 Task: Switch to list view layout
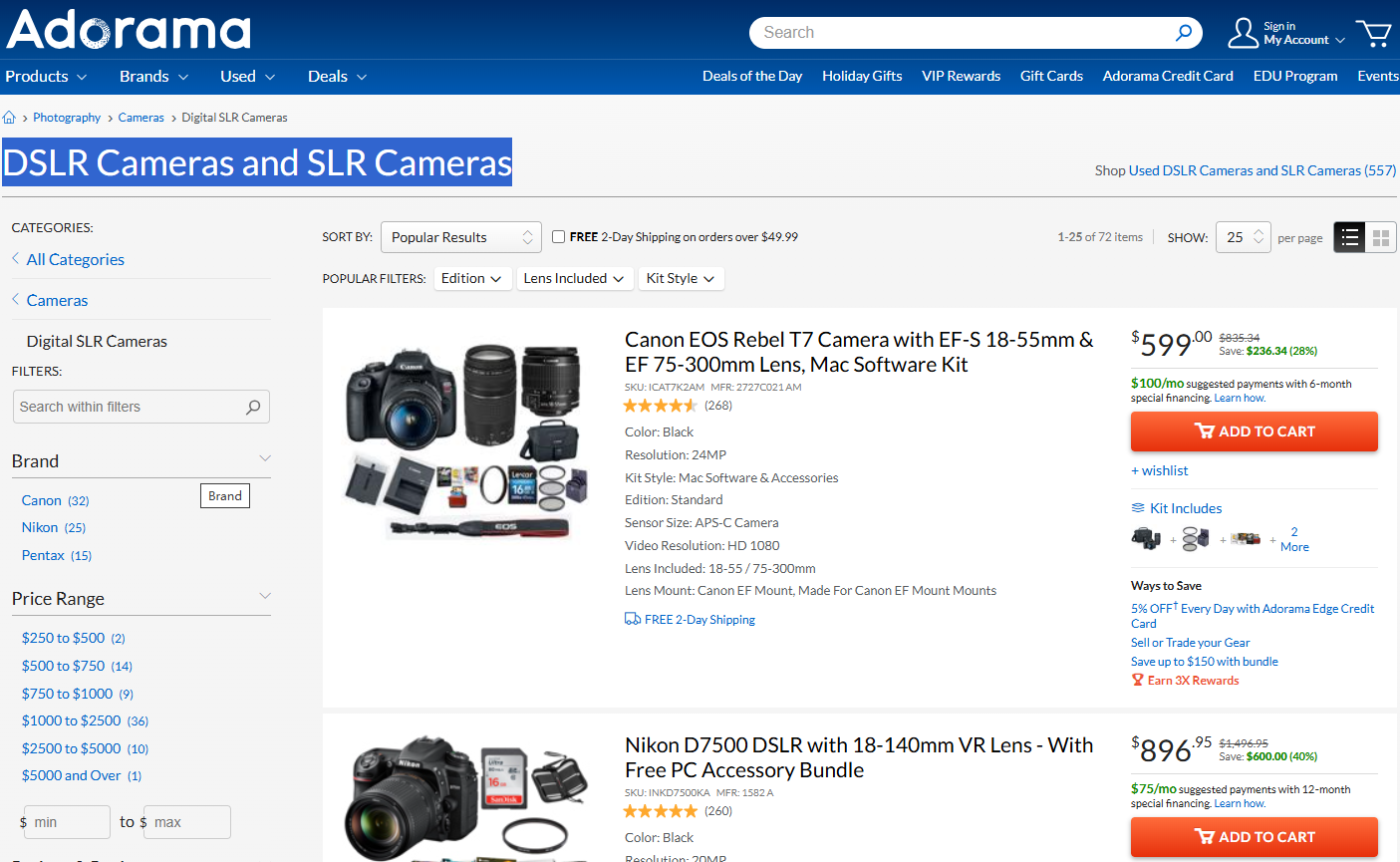(1350, 237)
